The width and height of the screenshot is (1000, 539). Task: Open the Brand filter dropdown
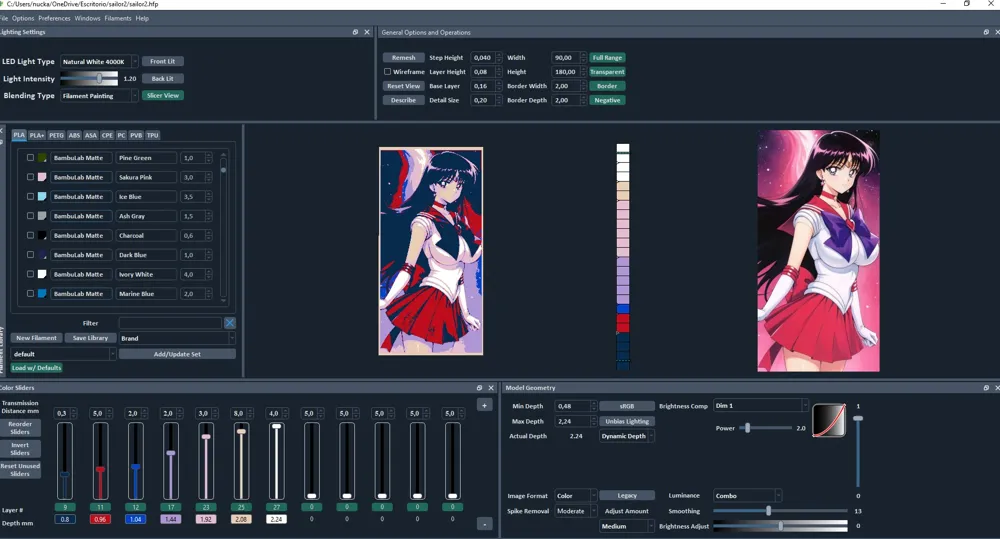tap(177, 338)
